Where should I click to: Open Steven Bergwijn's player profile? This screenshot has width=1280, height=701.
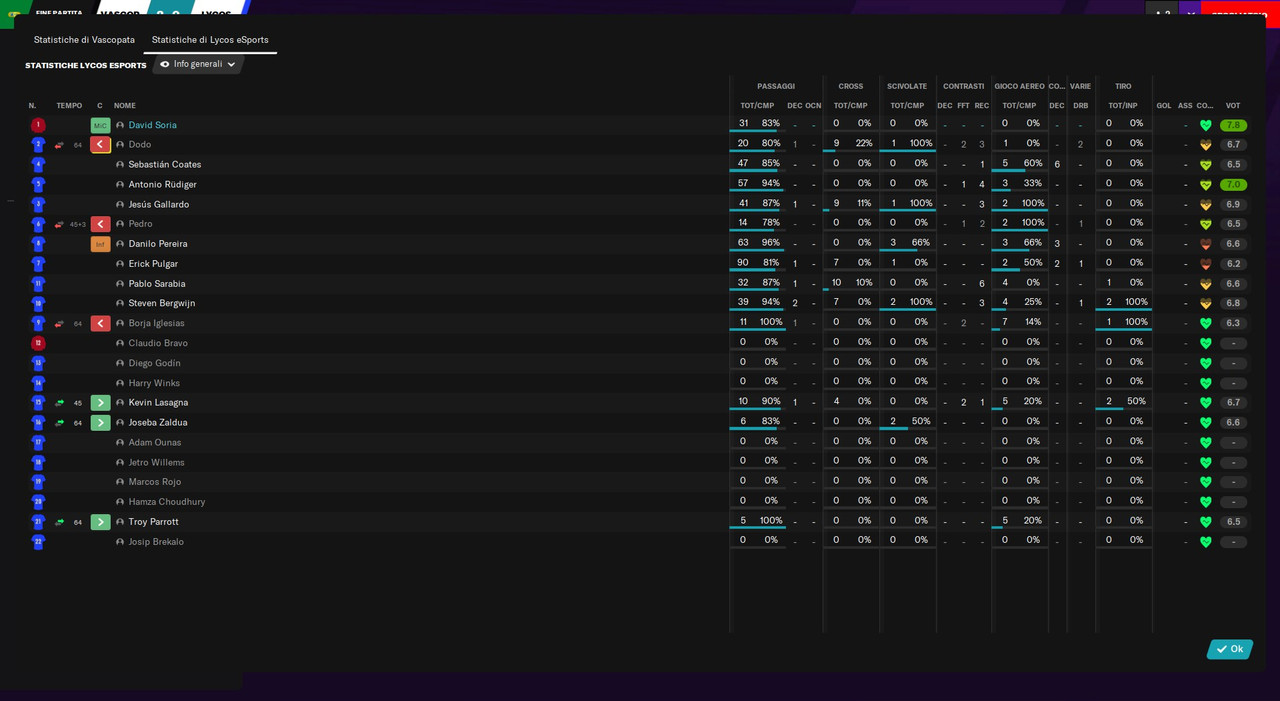162,303
